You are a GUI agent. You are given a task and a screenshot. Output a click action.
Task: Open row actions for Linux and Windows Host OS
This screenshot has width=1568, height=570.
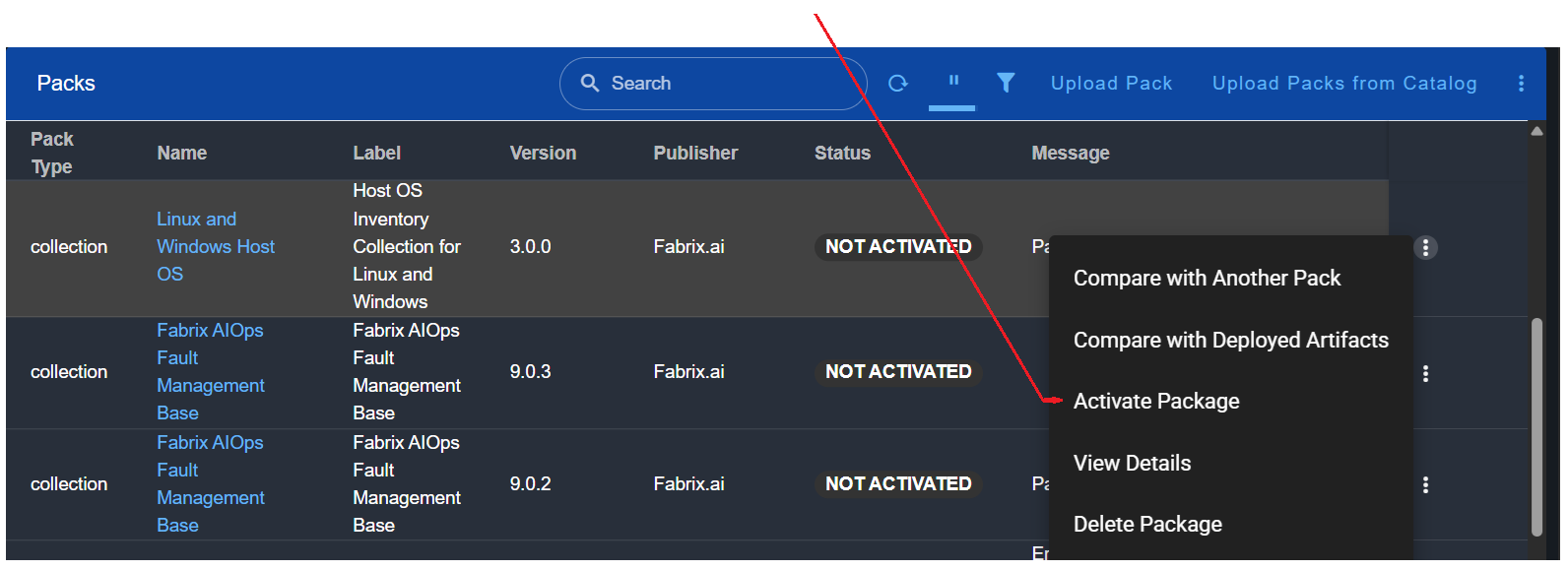tap(1425, 247)
